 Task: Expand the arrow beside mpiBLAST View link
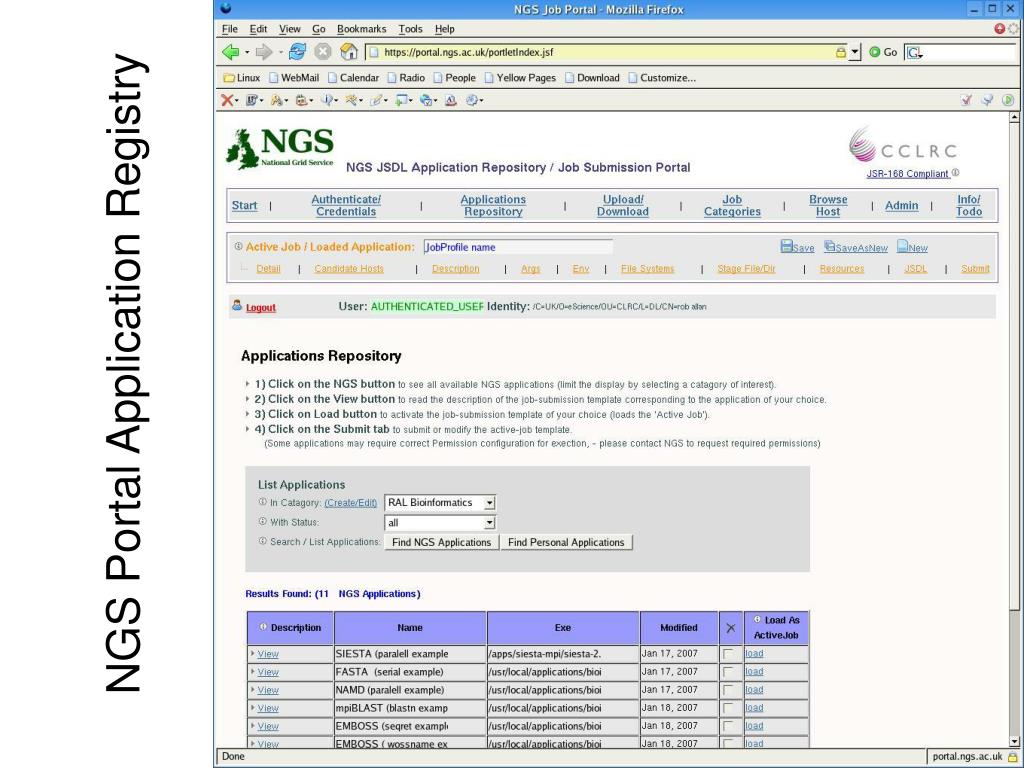coord(253,707)
